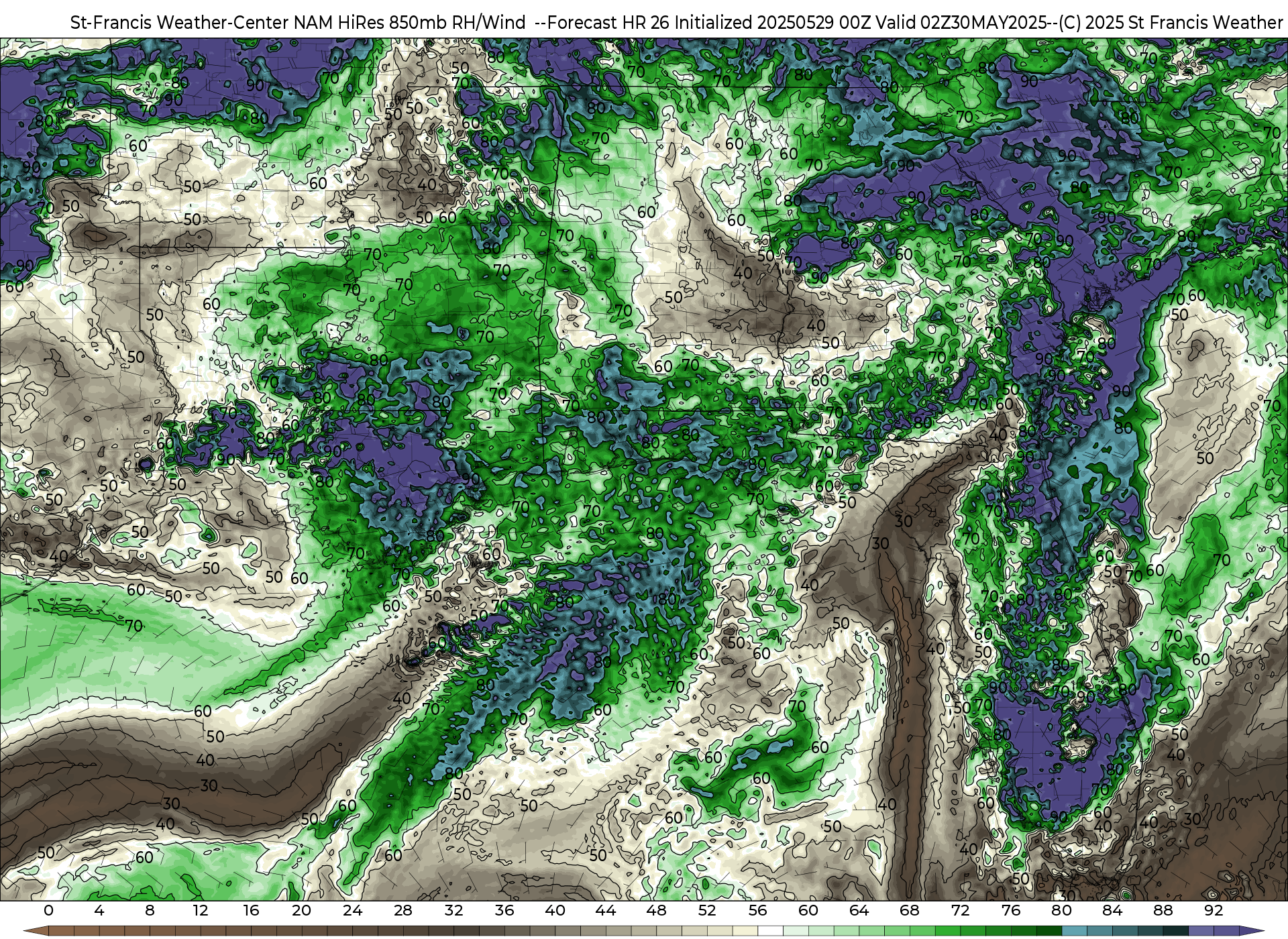1288x939 pixels.
Task: Click colorbar tick label 32
Action: pyautogui.click(x=453, y=910)
